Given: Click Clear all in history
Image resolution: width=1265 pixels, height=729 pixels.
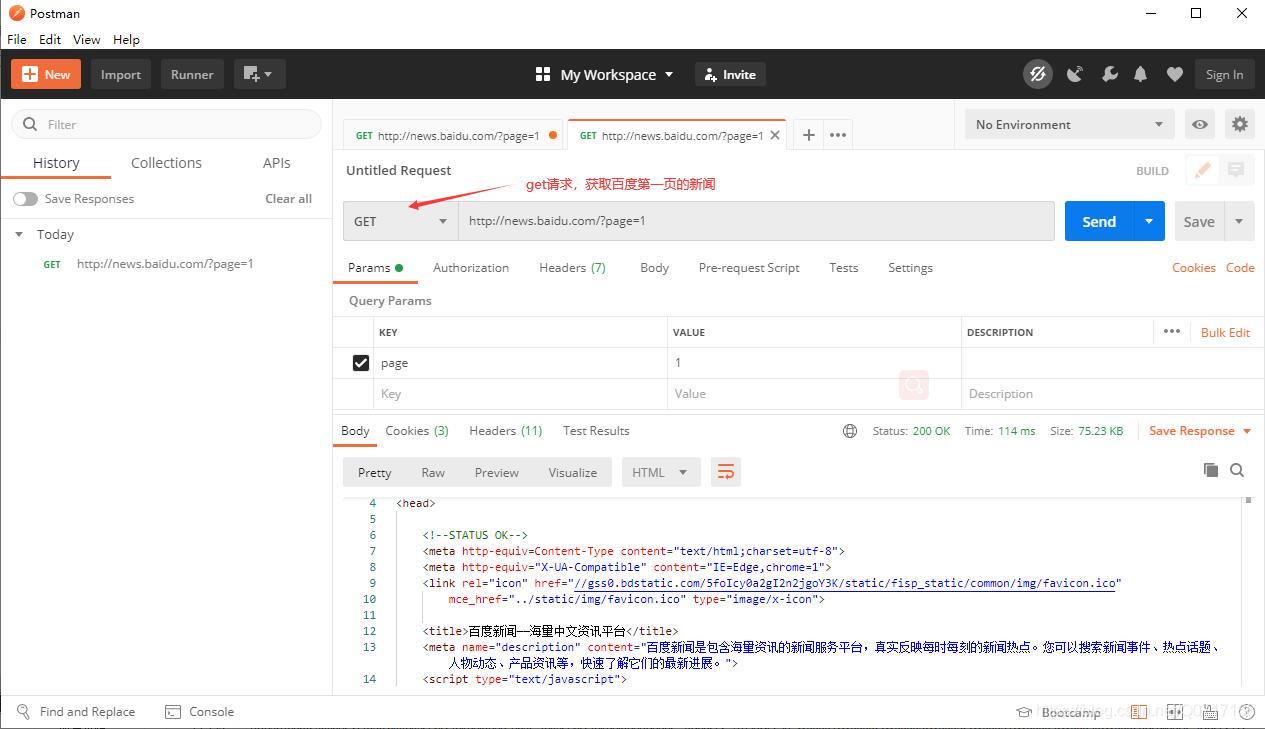Looking at the screenshot, I should (288, 199).
